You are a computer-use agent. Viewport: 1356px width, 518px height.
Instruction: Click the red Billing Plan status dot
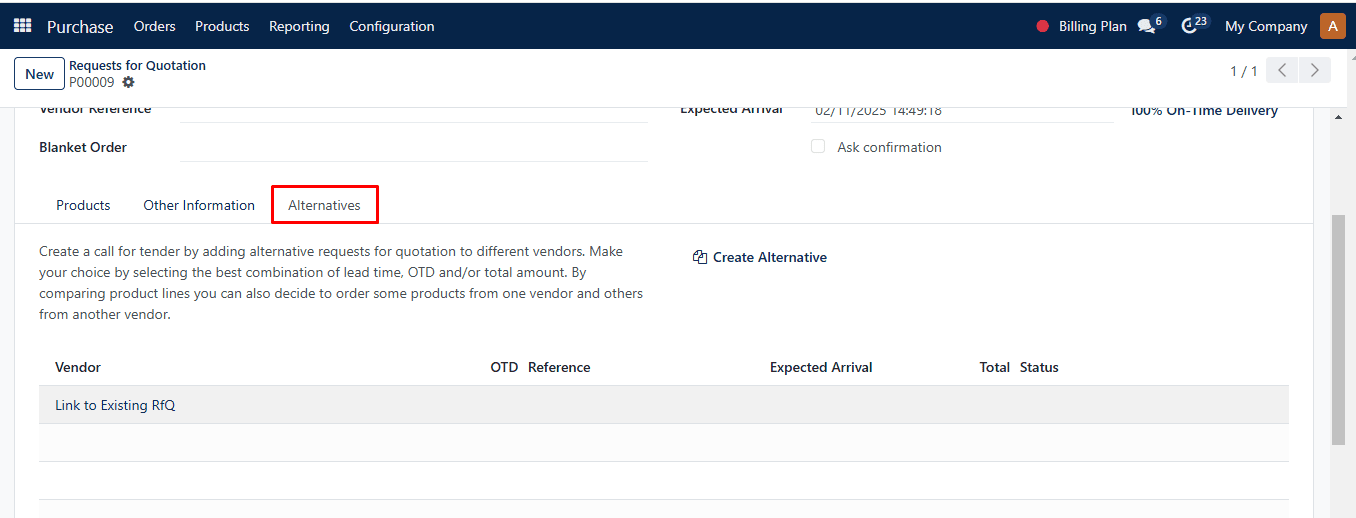tap(1043, 27)
